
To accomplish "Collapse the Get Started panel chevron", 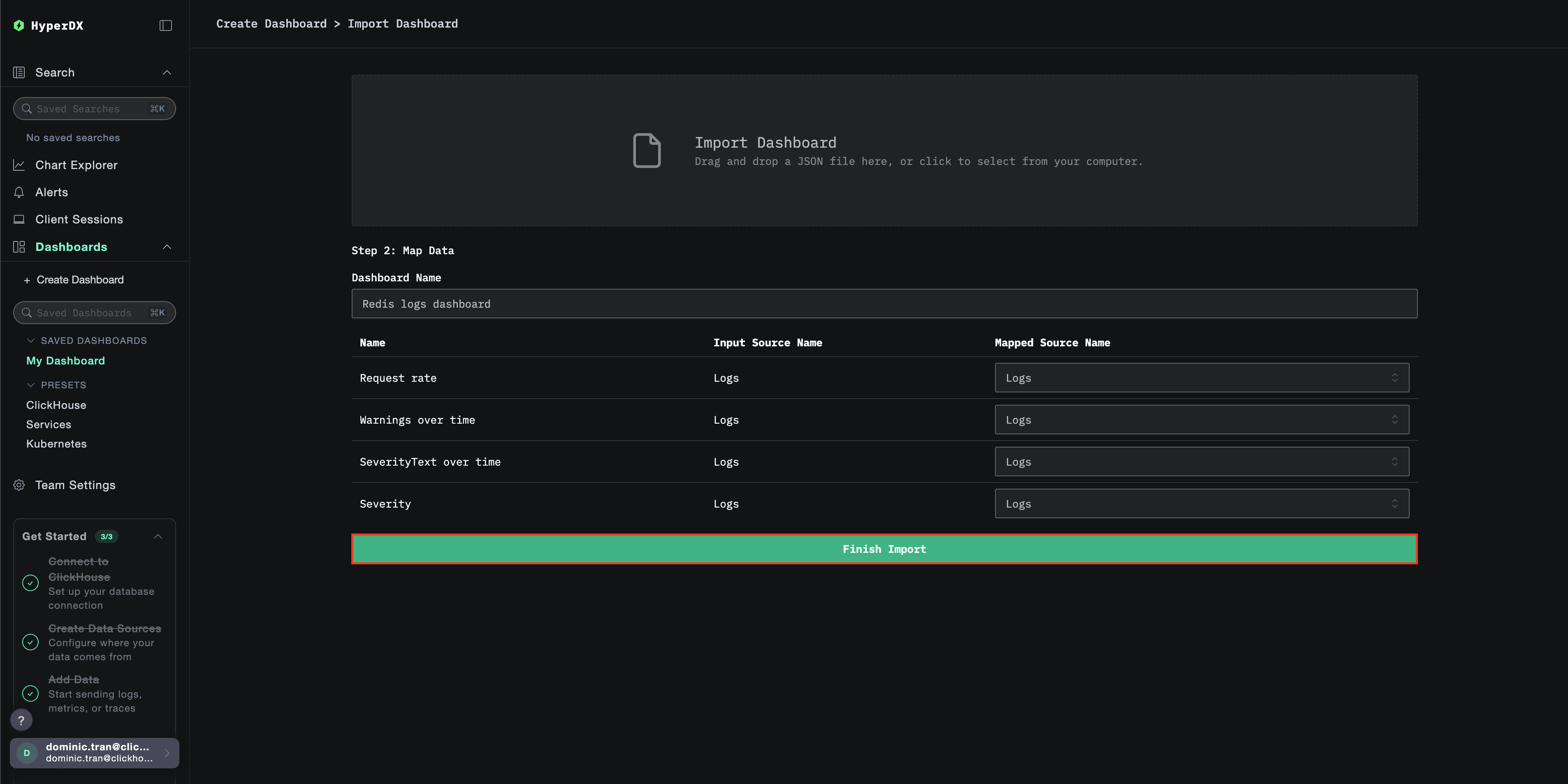I will (x=158, y=536).
